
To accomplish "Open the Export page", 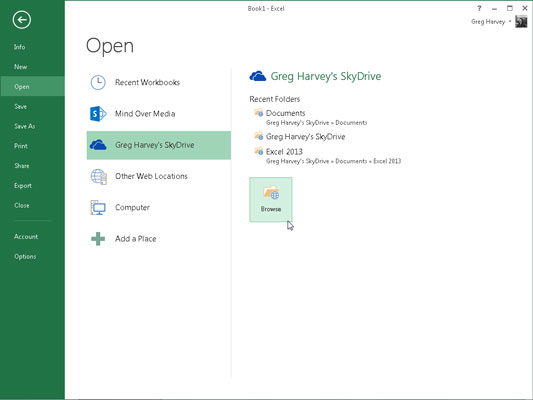I will (x=23, y=186).
